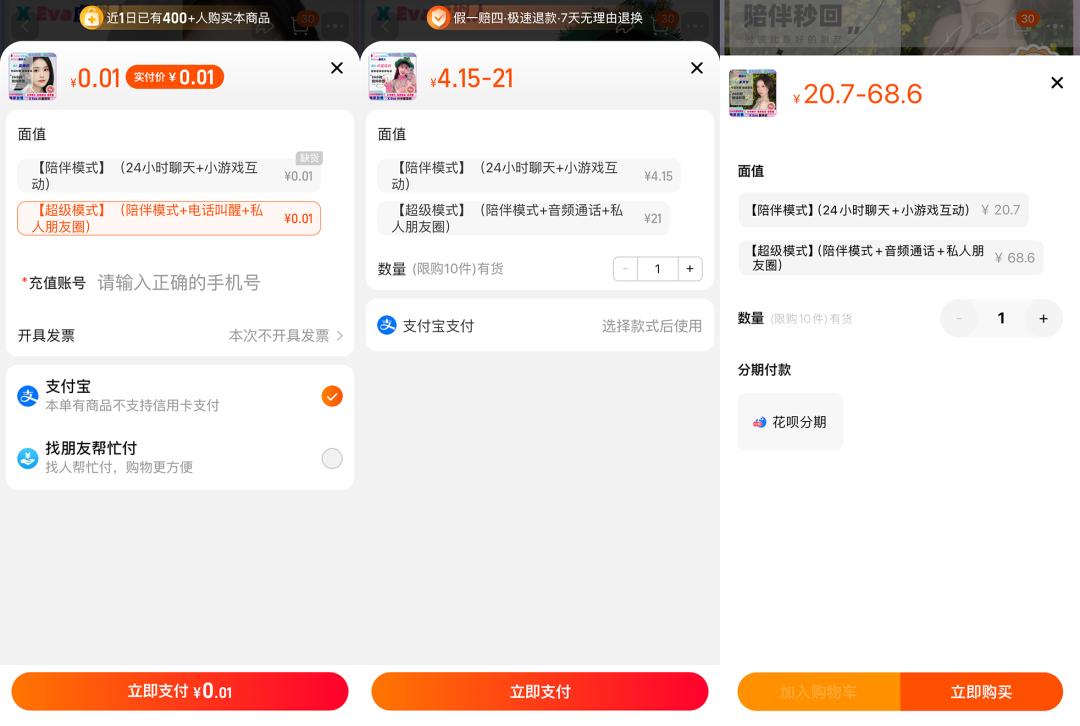This screenshot has width=1080, height=726.
Task: Click 假一赔四·极速退款 guarantee banner
Action: click(535, 17)
